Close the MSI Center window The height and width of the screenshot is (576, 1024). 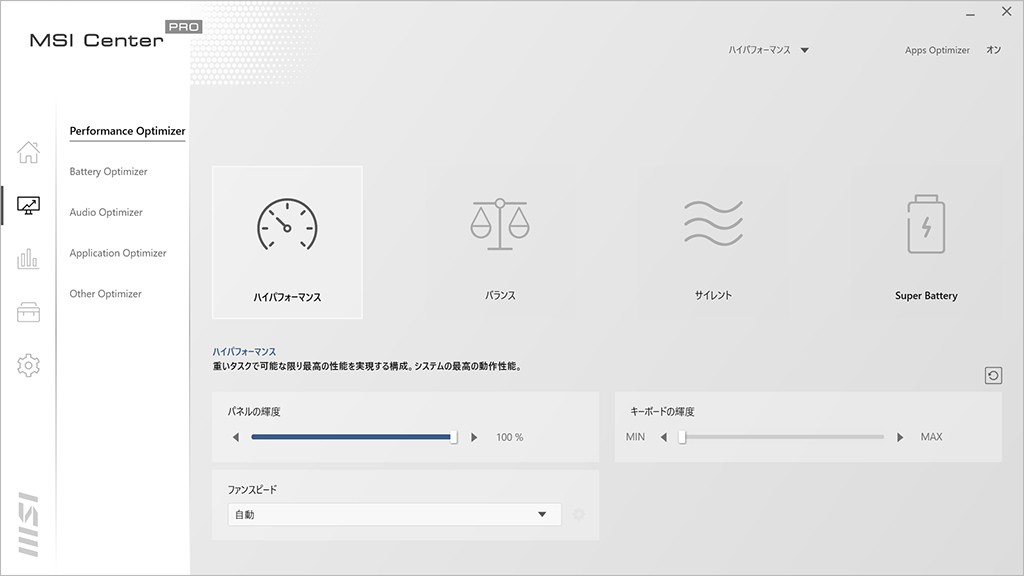pos(1006,12)
